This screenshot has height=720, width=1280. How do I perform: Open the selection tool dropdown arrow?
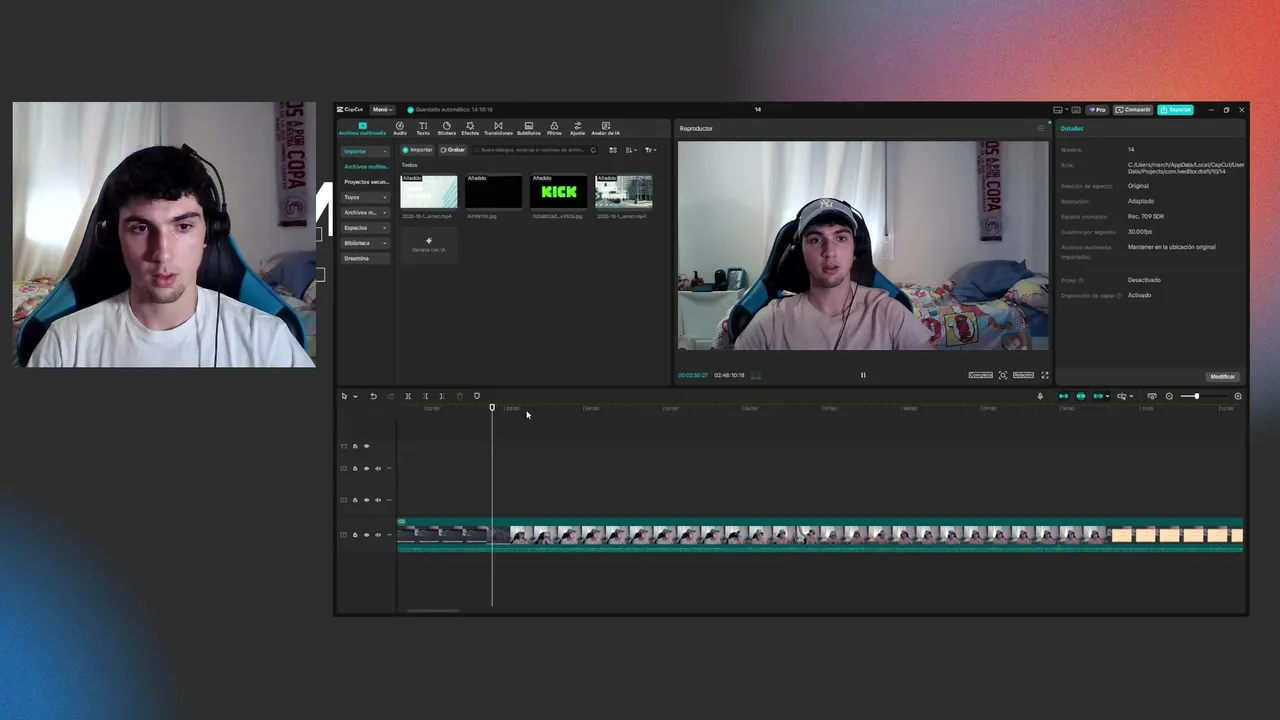click(354, 396)
